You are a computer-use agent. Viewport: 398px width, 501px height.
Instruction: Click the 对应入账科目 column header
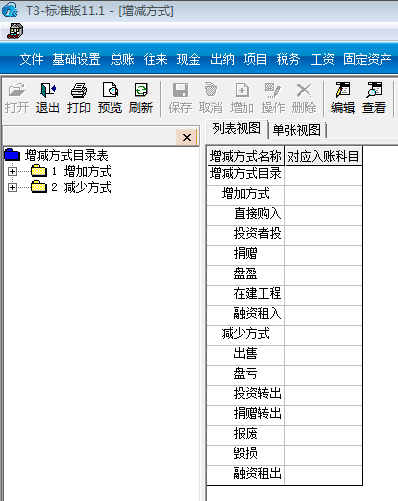pos(323,156)
